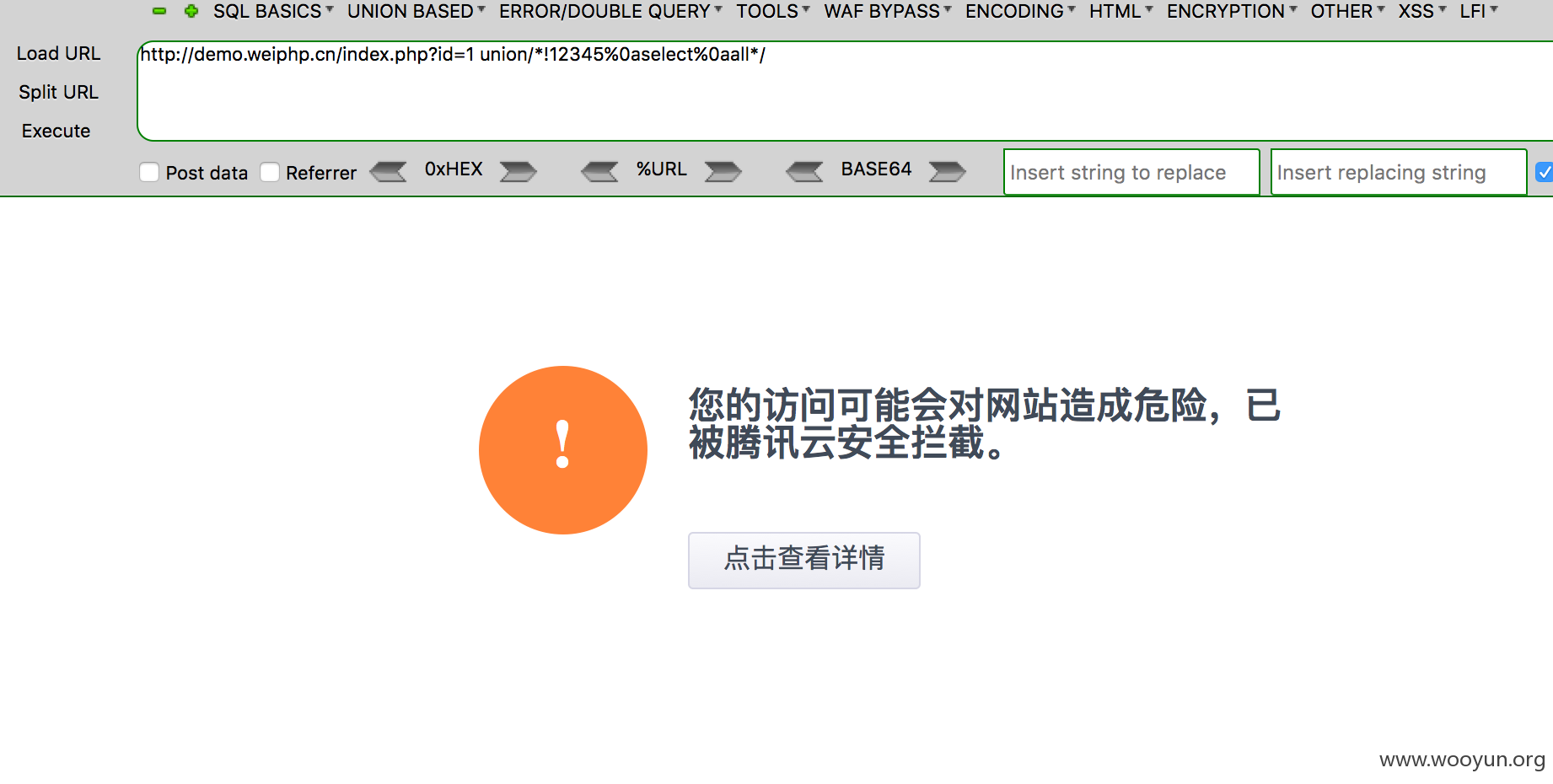Click the left arrow beside 0xHEX
Image resolution: width=1553 pixels, height=784 pixels.
tap(389, 171)
